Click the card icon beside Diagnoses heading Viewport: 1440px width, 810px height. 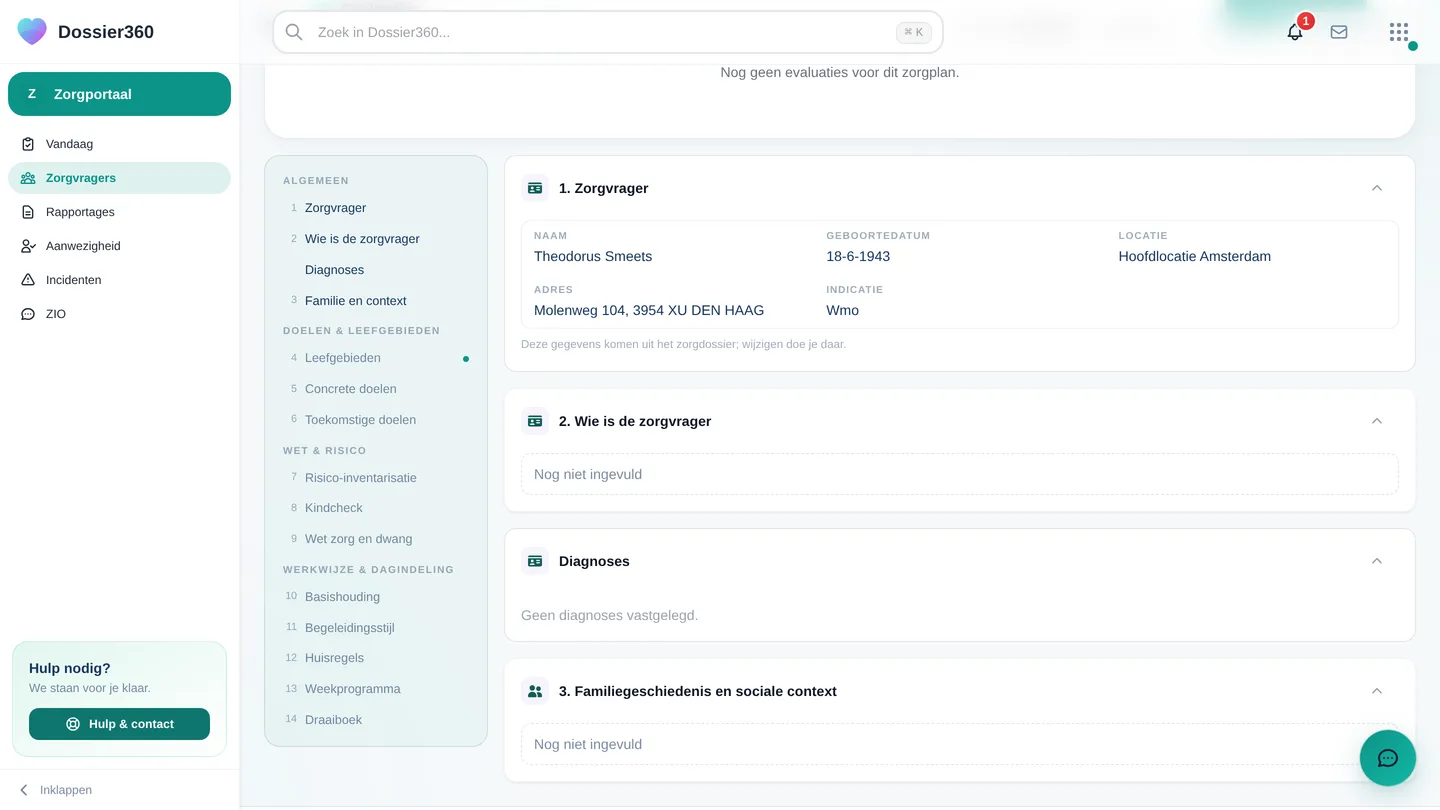(x=535, y=561)
